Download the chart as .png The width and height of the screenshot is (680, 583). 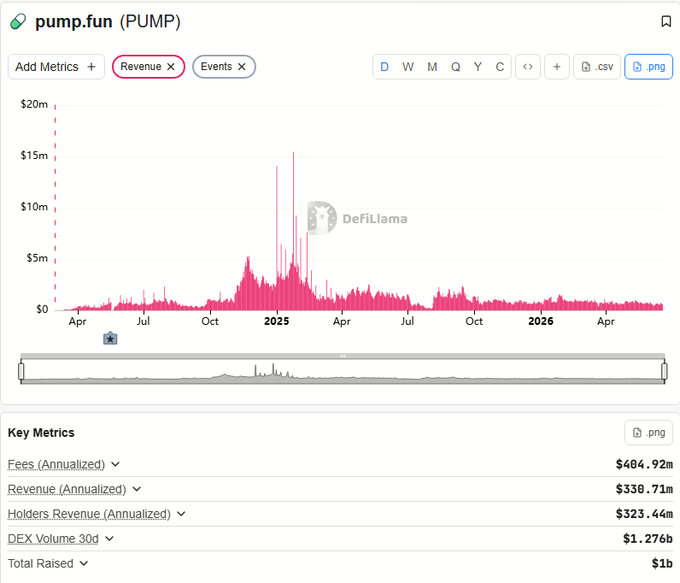pos(649,67)
